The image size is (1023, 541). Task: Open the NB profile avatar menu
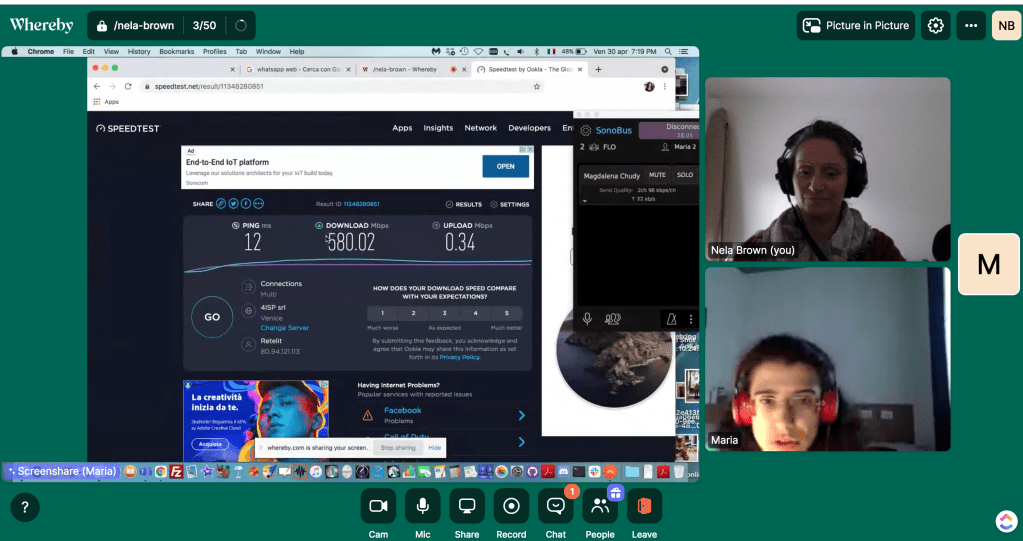tap(1006, 26)
